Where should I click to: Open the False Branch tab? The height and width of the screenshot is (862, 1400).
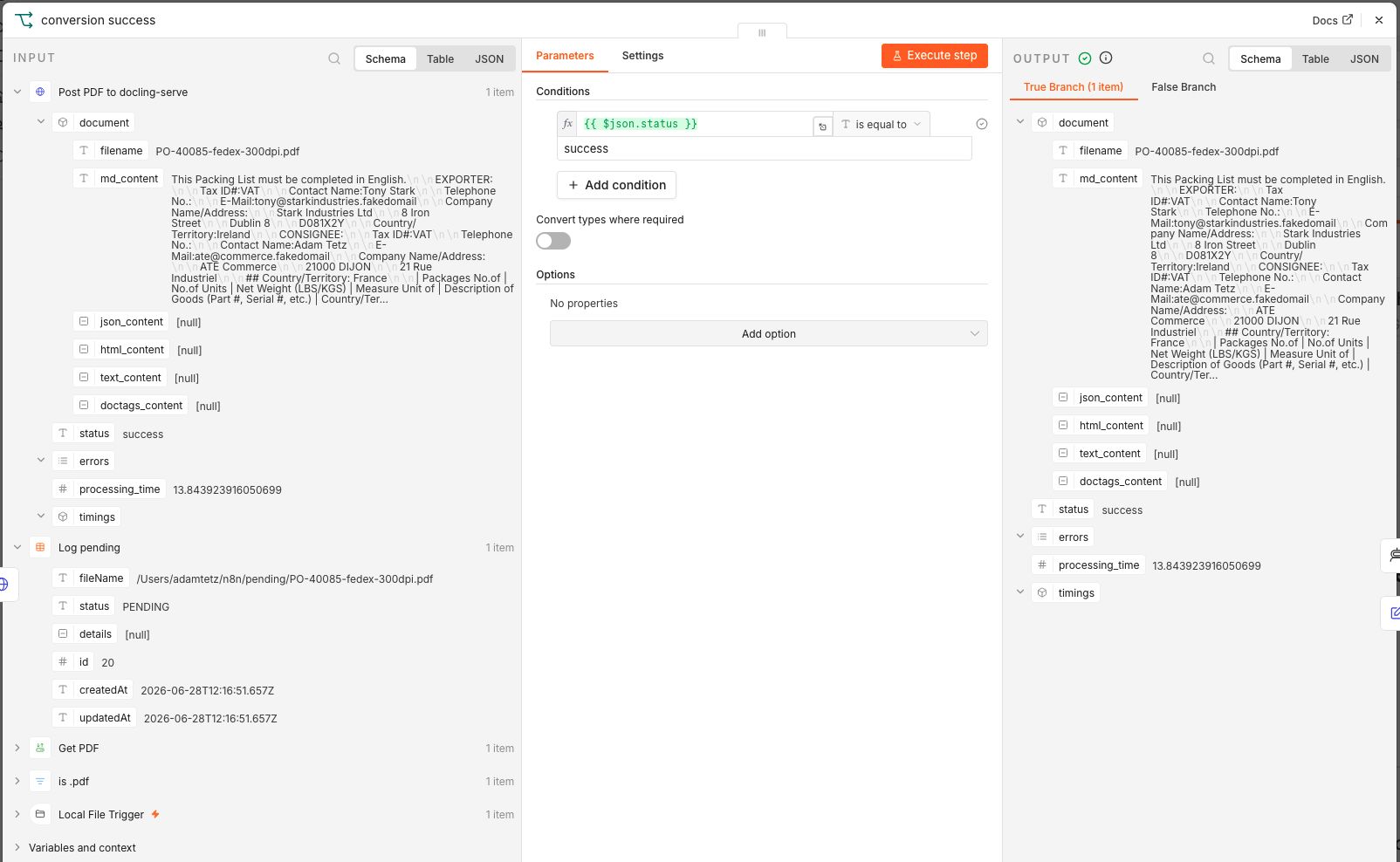(x=1184, y=87)
